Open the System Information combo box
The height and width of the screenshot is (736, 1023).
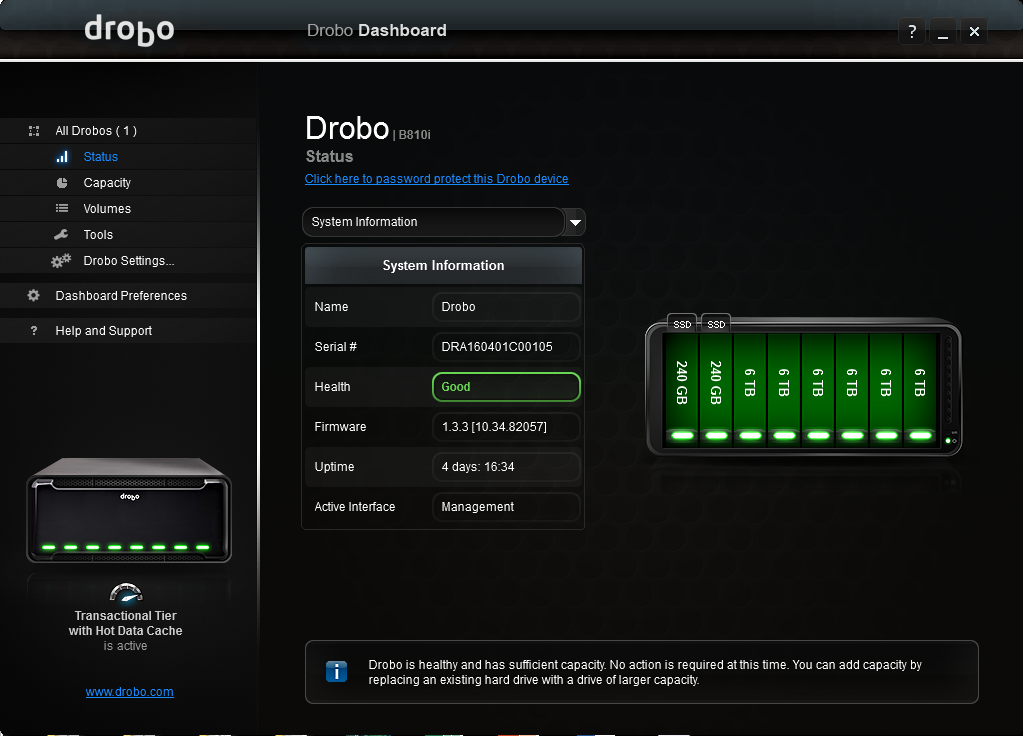(x=434, y=222)
